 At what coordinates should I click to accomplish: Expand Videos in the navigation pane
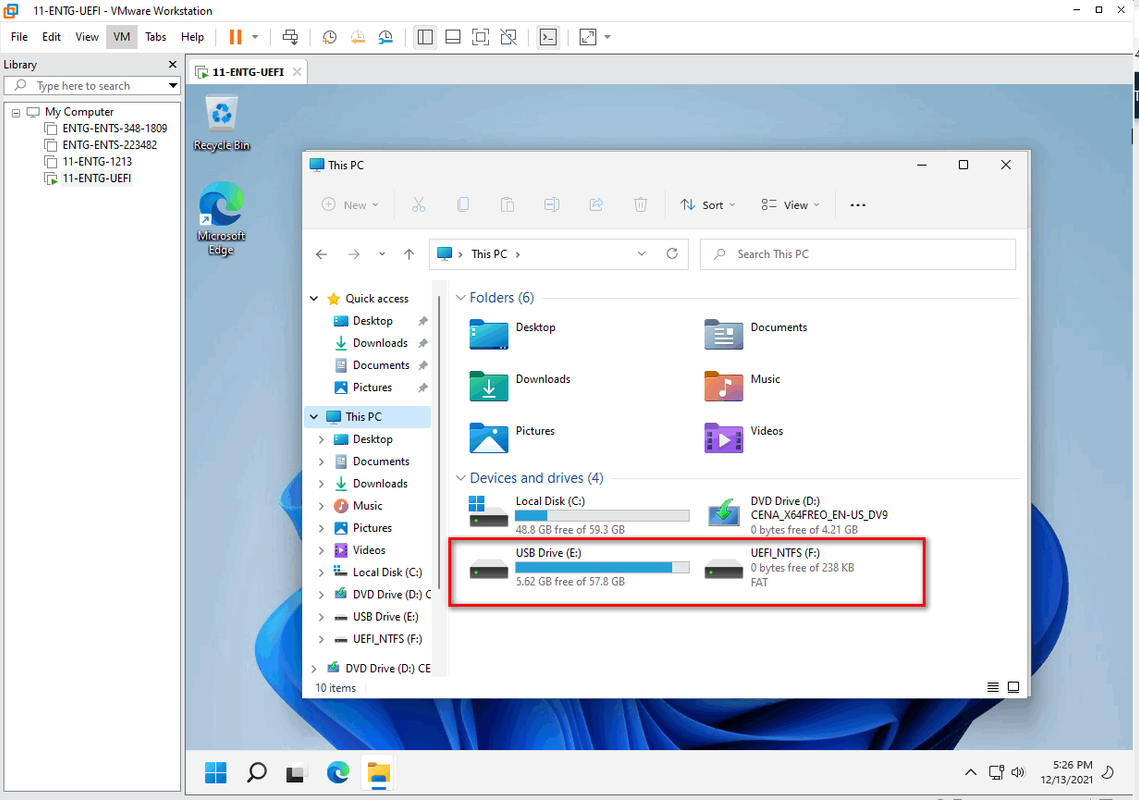point(321,551)
